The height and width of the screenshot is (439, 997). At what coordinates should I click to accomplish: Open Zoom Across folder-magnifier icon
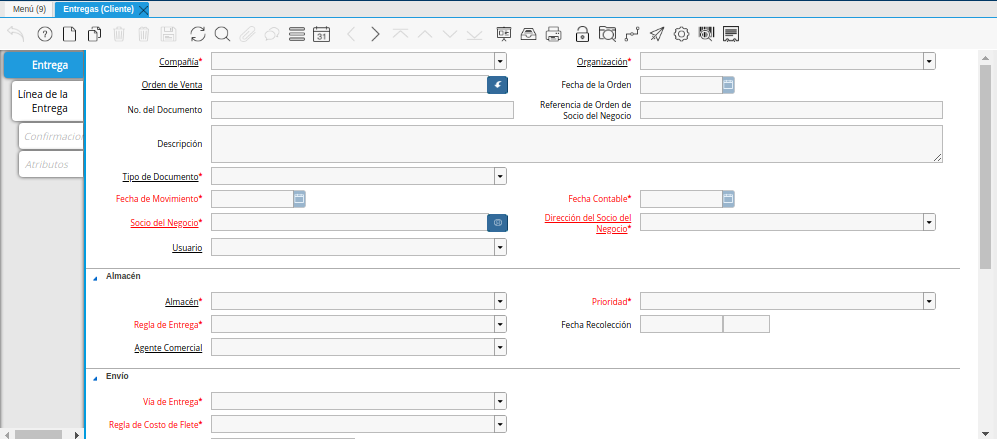click(x=608, y=34)
